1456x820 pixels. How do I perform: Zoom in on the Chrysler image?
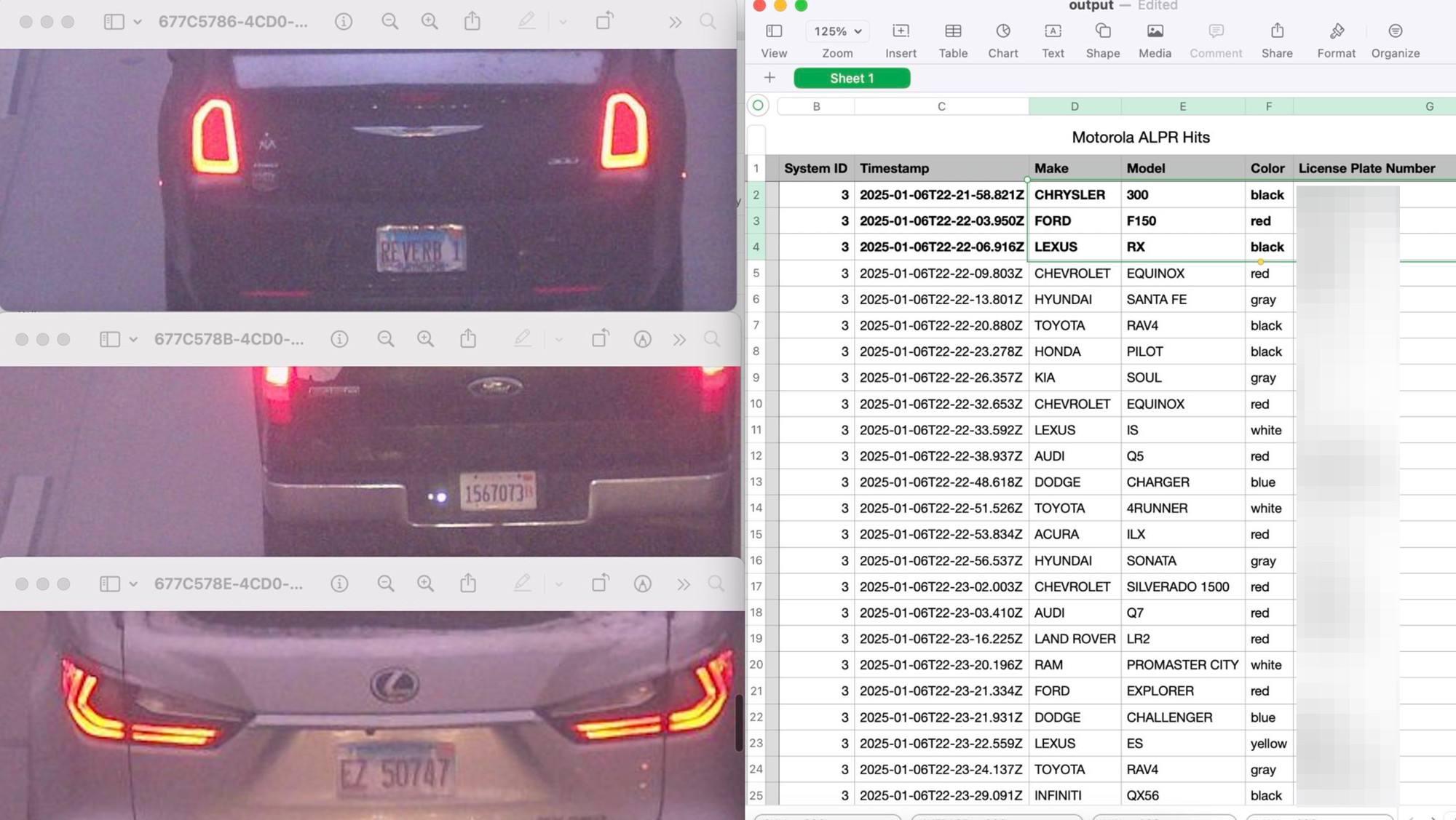coord(430,21)
